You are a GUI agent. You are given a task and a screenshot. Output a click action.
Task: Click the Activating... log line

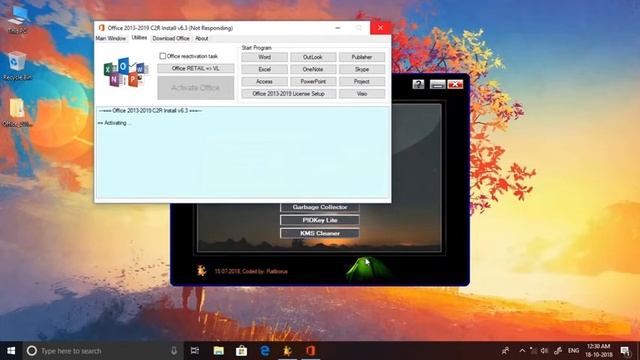[x=115, y=123]
